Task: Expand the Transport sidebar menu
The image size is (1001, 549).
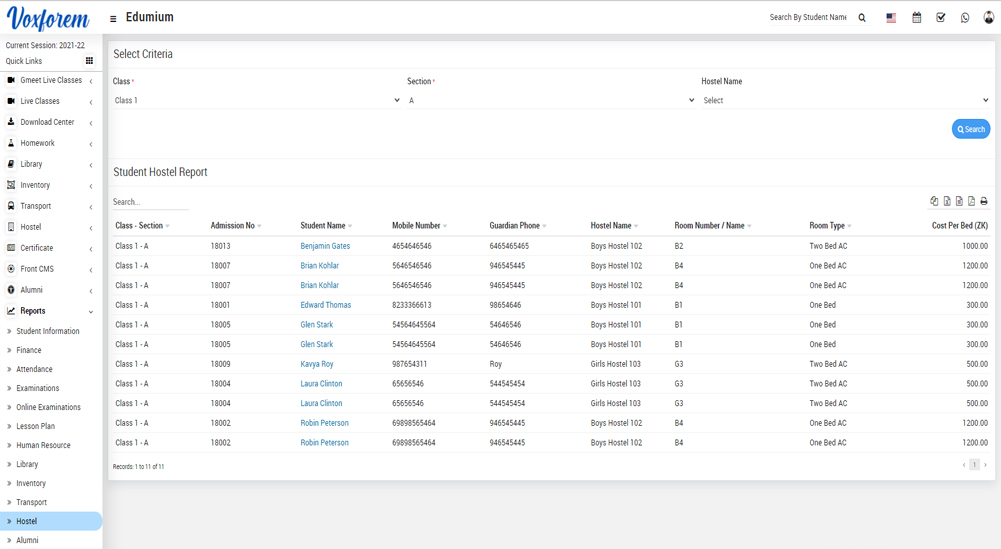Action: 50,206
